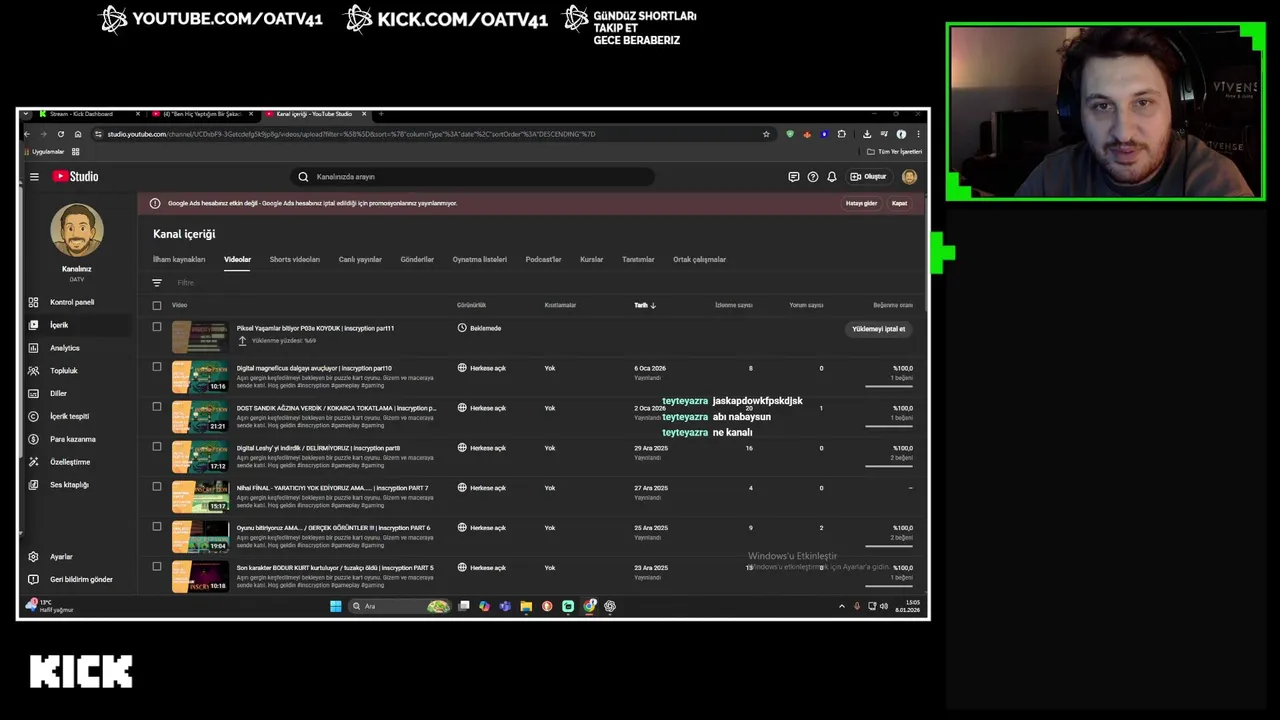The image size is (1280, 720).
Task: Open the Windows Start menu
Action: 336,606
